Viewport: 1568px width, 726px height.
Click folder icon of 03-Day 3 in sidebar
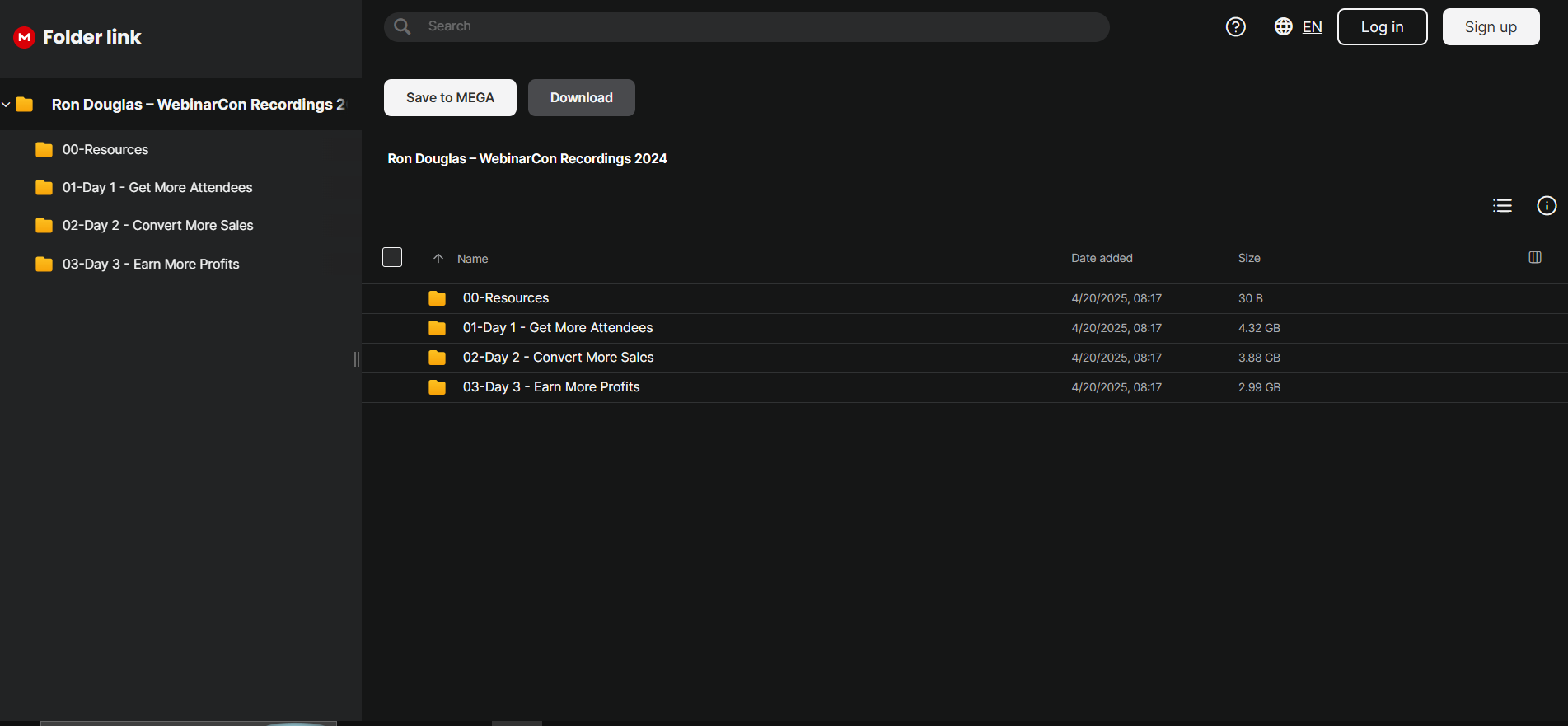(44, 265)
